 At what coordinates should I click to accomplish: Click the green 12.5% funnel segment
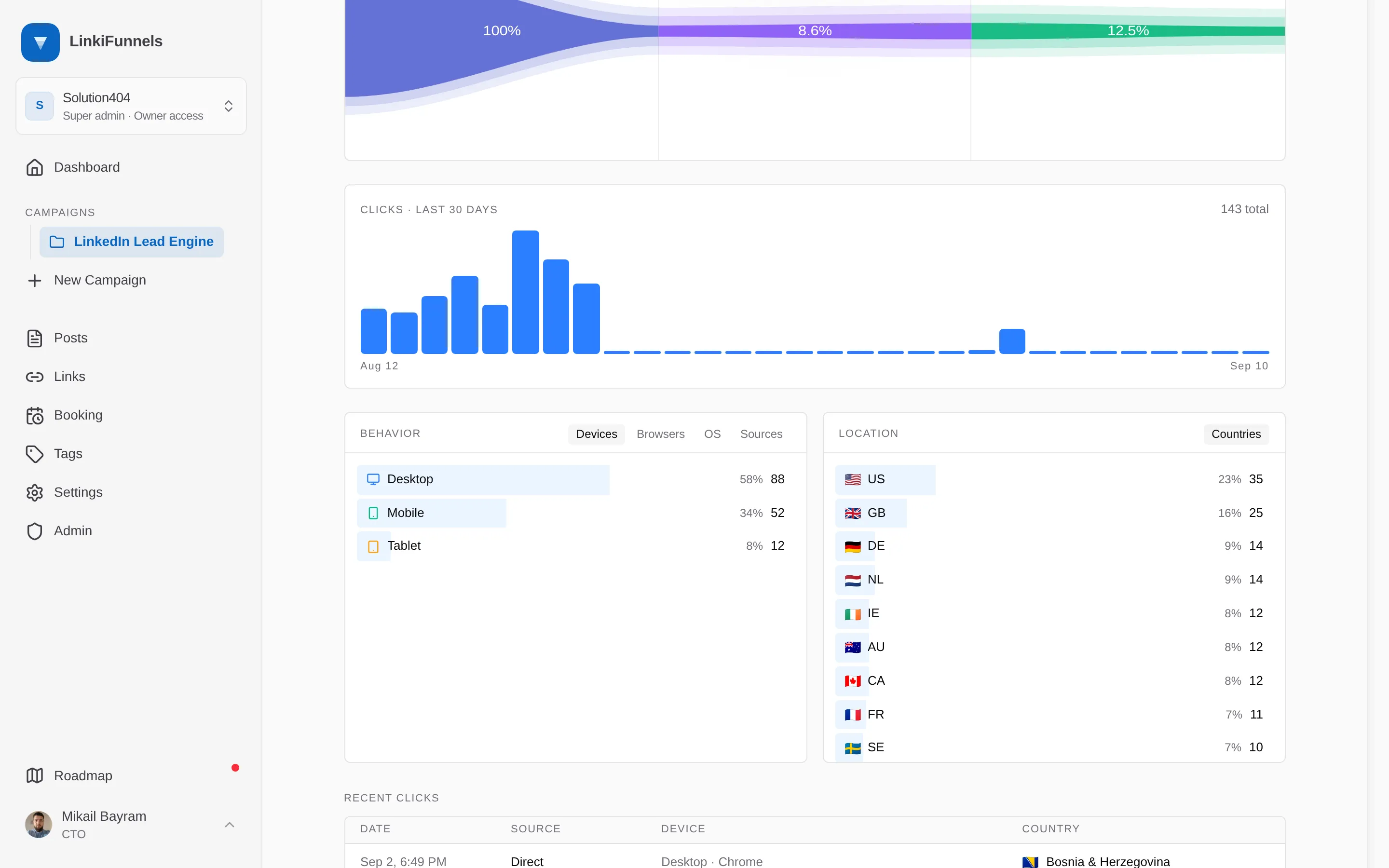(x=1127, y=30)
